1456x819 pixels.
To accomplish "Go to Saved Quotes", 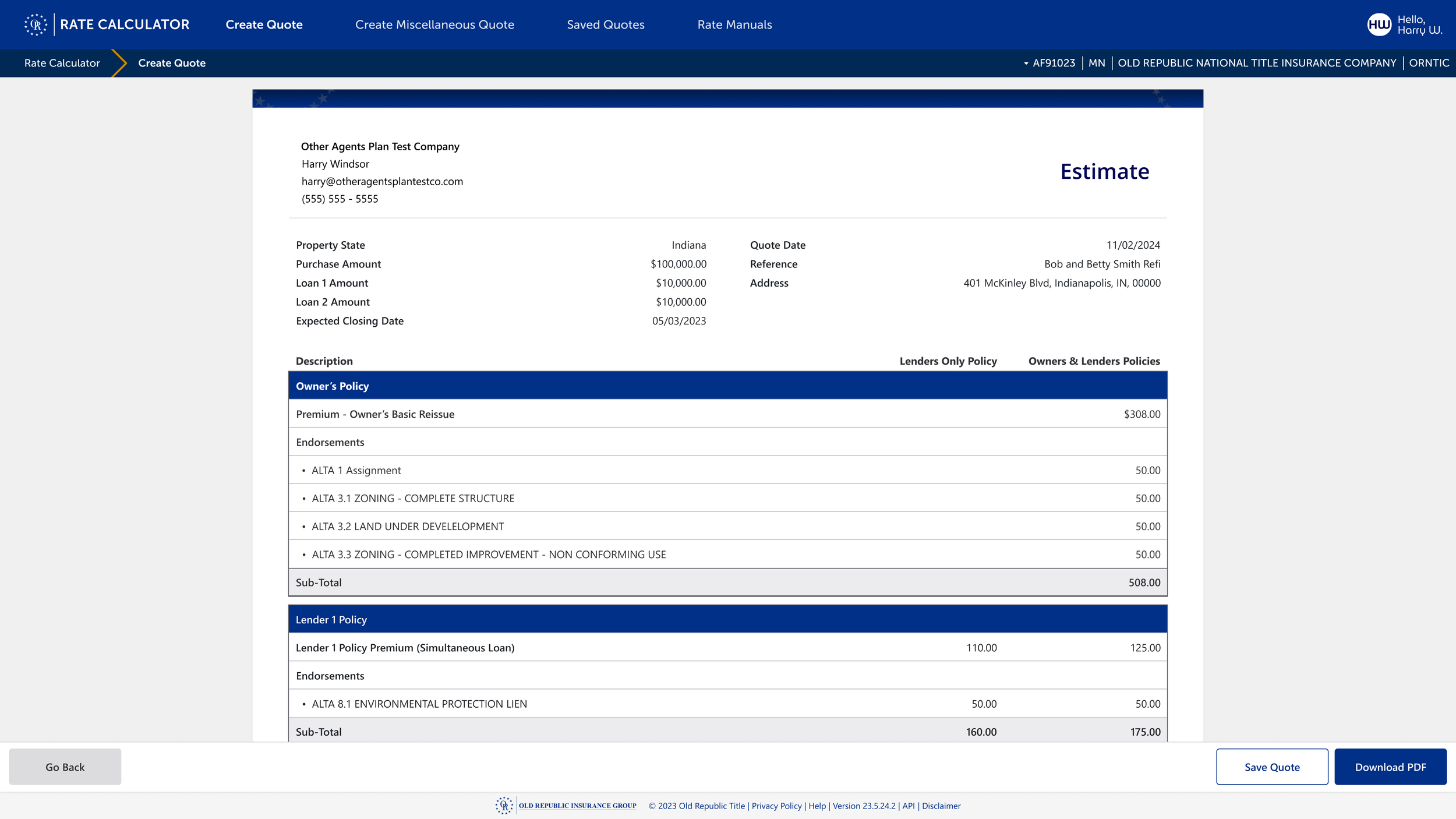I will pyautogui.click(x=605, y=24).
